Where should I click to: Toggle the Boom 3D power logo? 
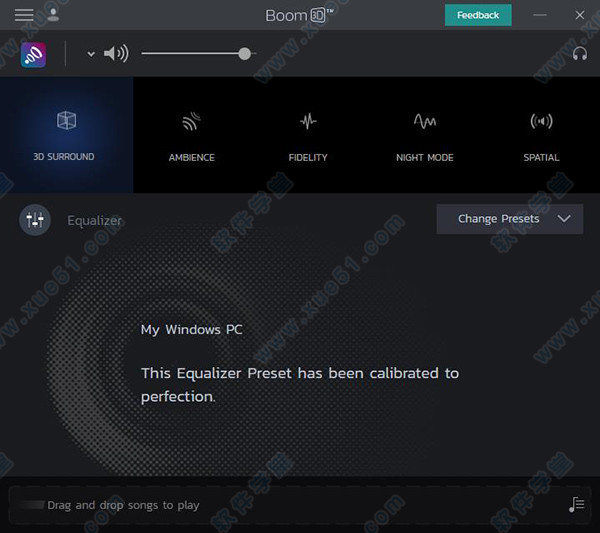pyautogui.click(x=37, y=54)
